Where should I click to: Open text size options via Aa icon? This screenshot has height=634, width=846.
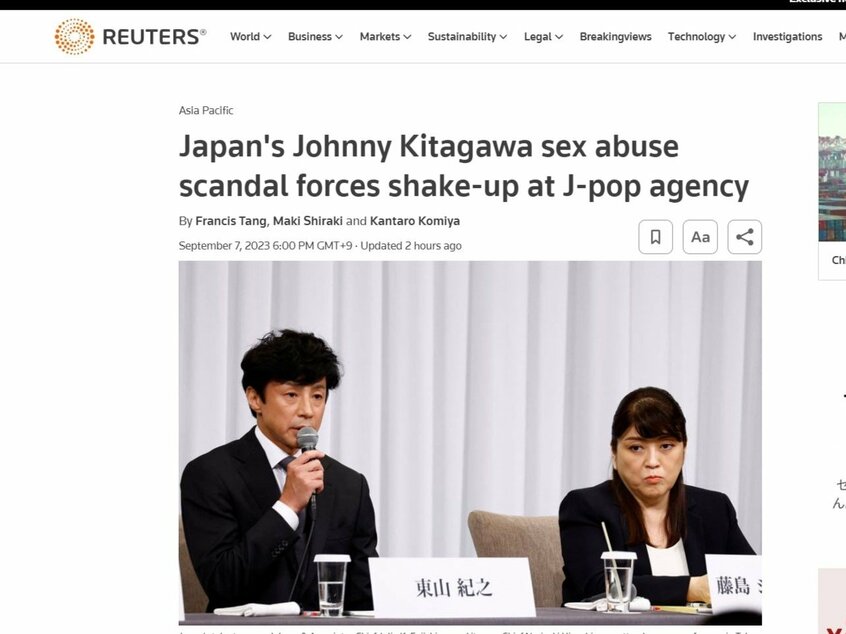coord(700,237)
